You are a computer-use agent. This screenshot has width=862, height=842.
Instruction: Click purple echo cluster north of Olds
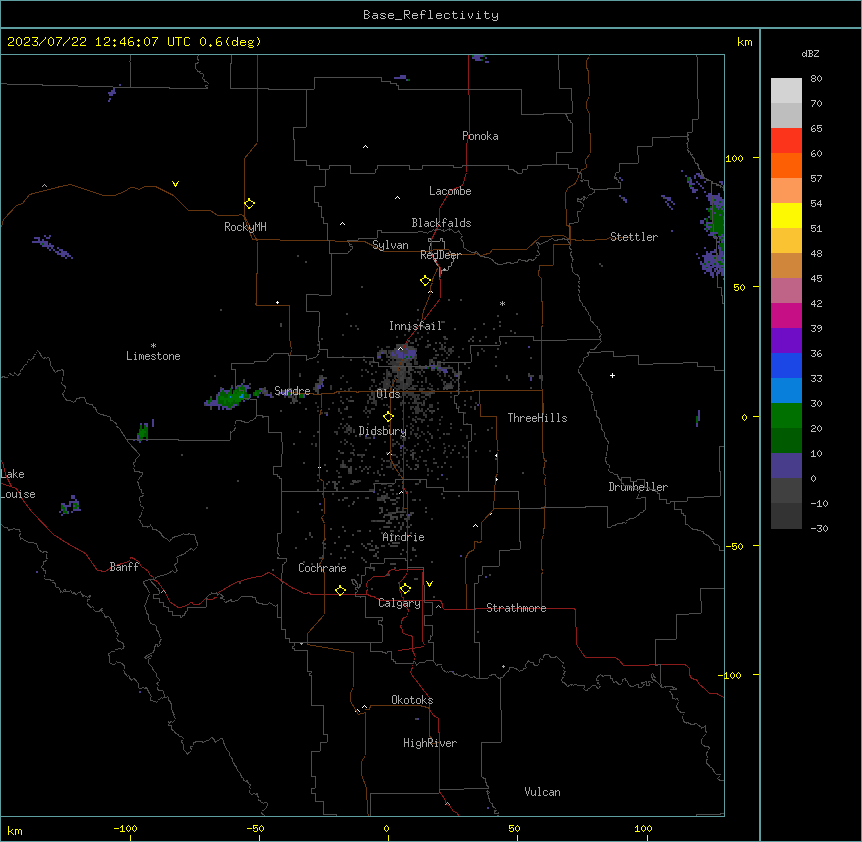click(402, 353)
